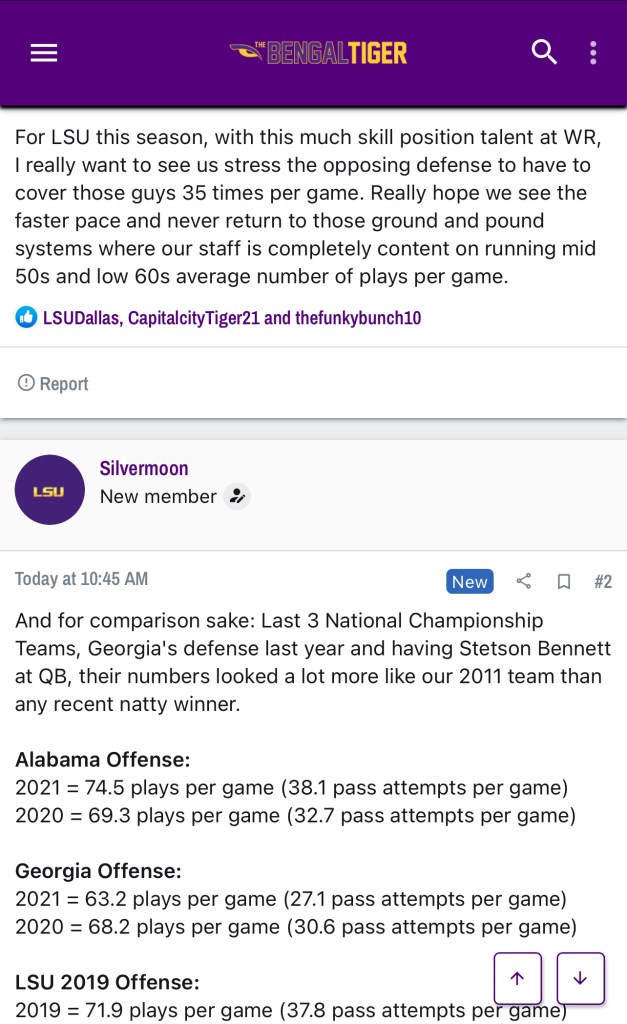The image size is (627, 1024).
Task: Open the hamburger navigation menu
Action: (x=44, y=53)
